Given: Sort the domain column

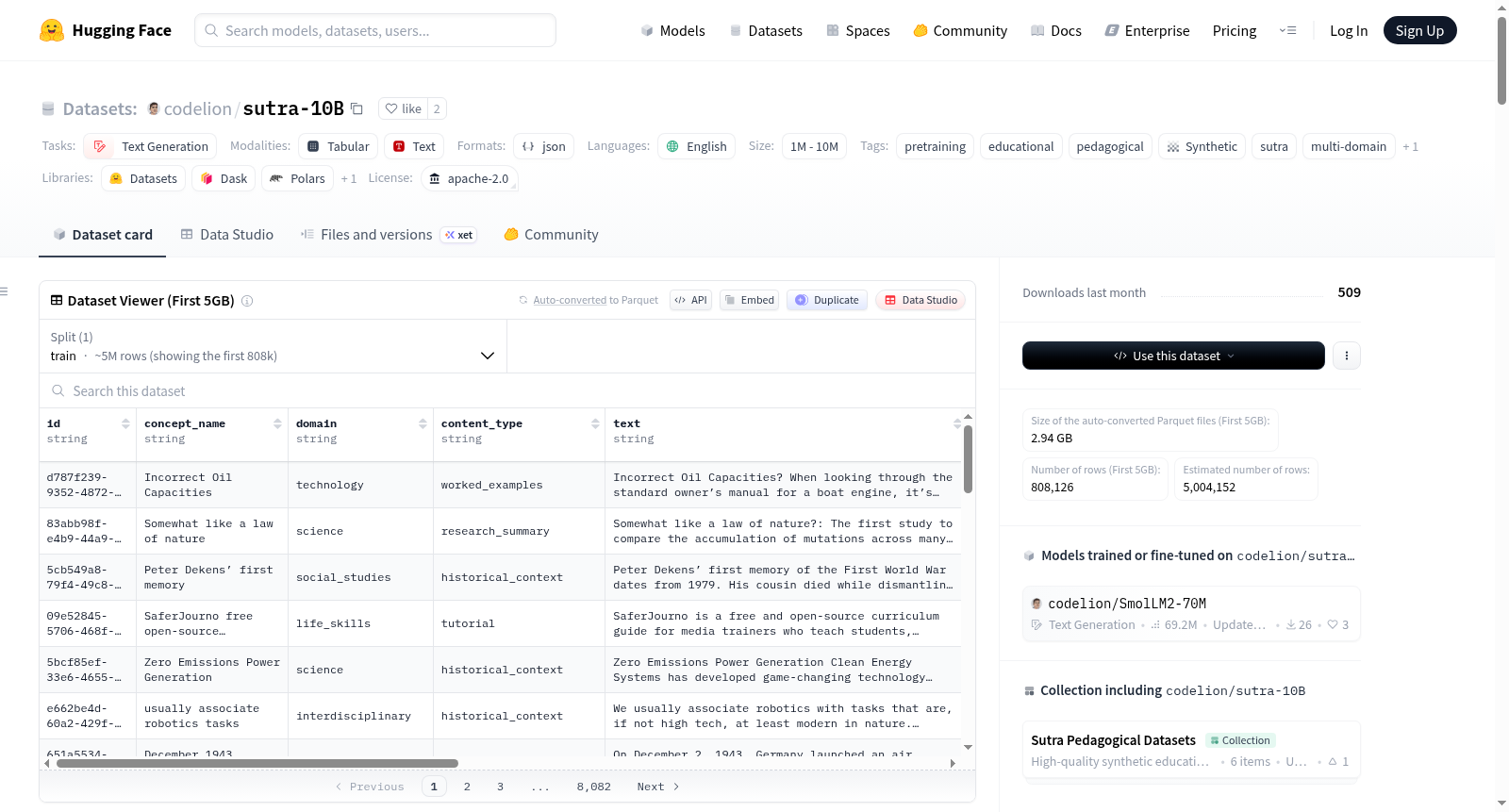Looking at the screenshot, I should 423,424.
